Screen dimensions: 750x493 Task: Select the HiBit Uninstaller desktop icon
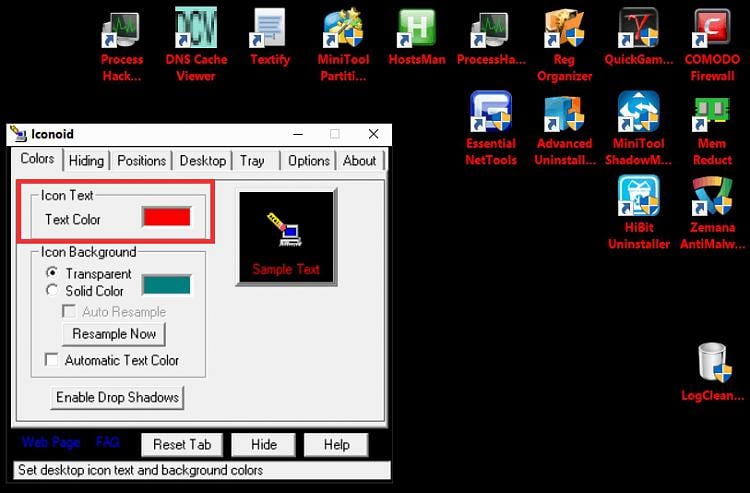(x=639, y=212)
